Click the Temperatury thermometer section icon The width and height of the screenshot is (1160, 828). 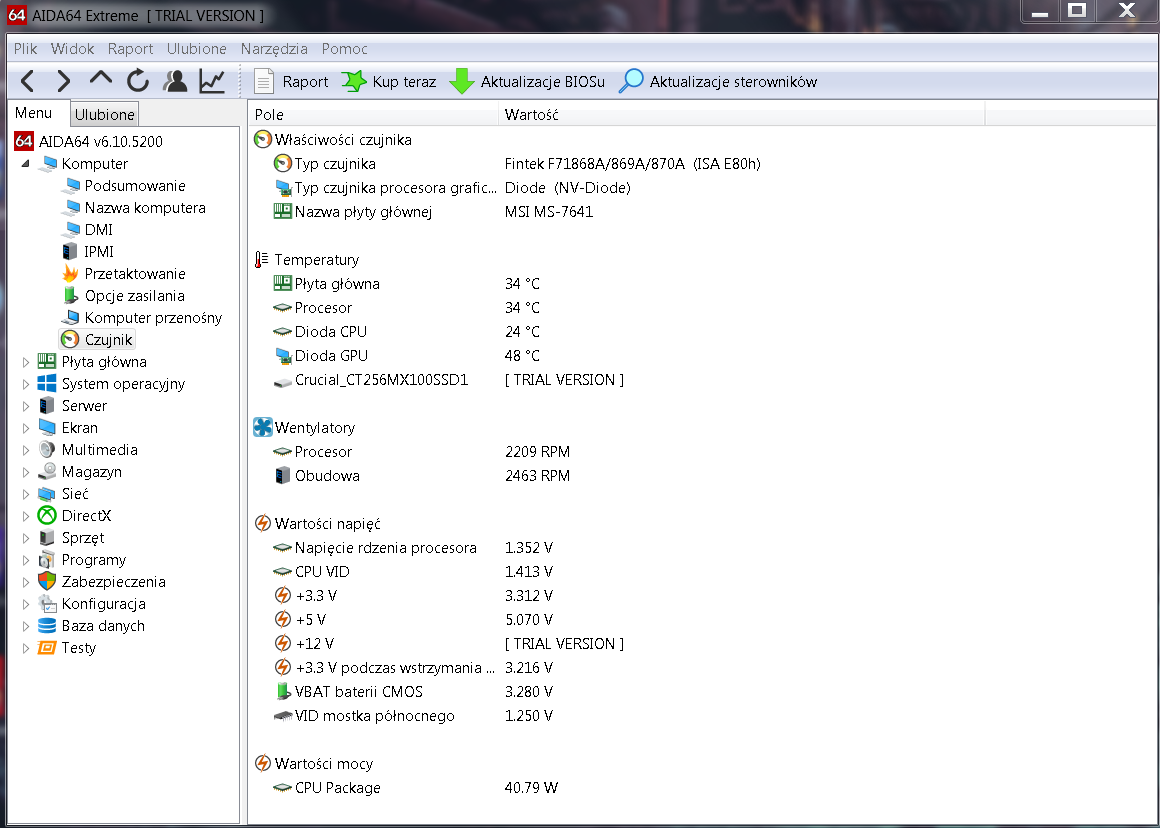(x=261, y=260)
